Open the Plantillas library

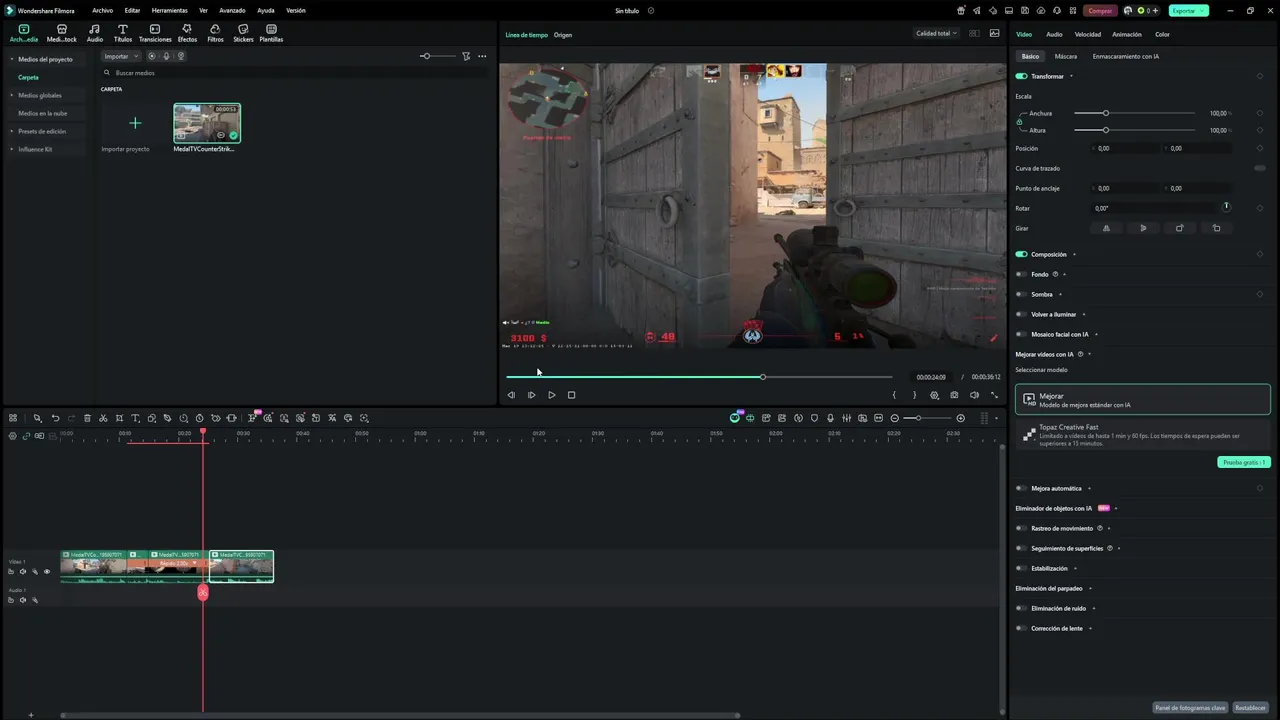271,33
